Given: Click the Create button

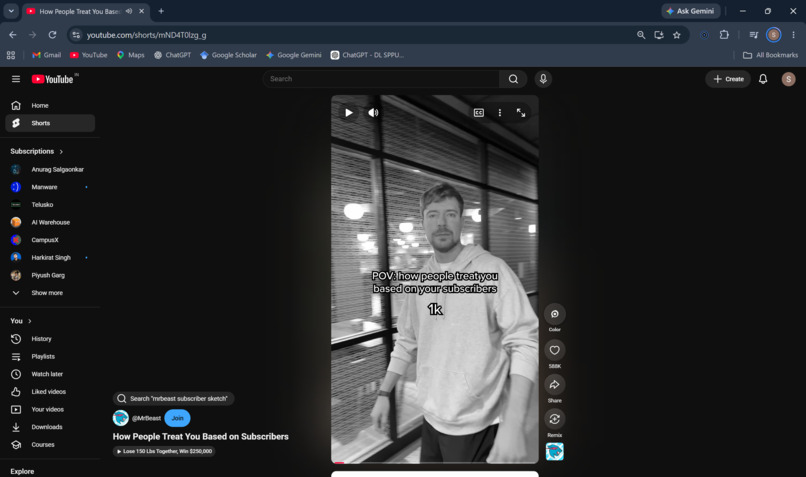Looking at the screenshot, I should 728,79.
